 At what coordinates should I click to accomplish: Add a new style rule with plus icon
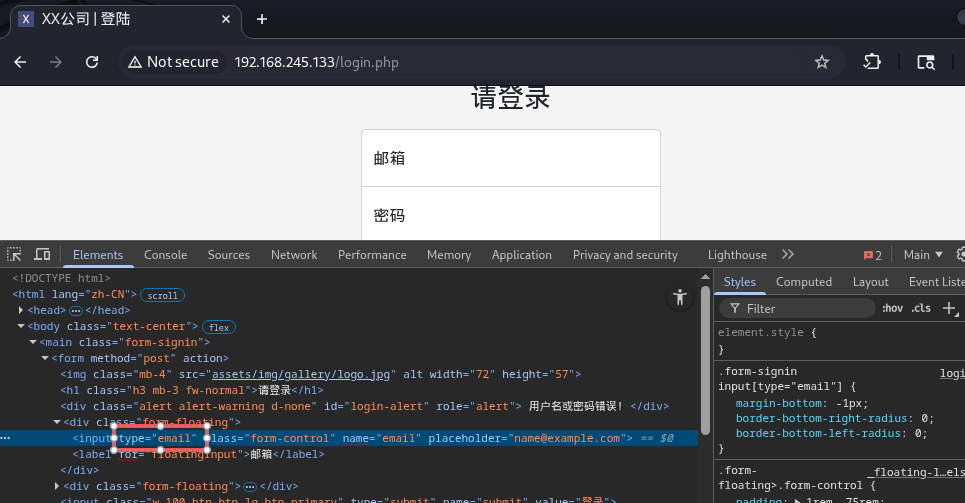[x=949, y=308]
